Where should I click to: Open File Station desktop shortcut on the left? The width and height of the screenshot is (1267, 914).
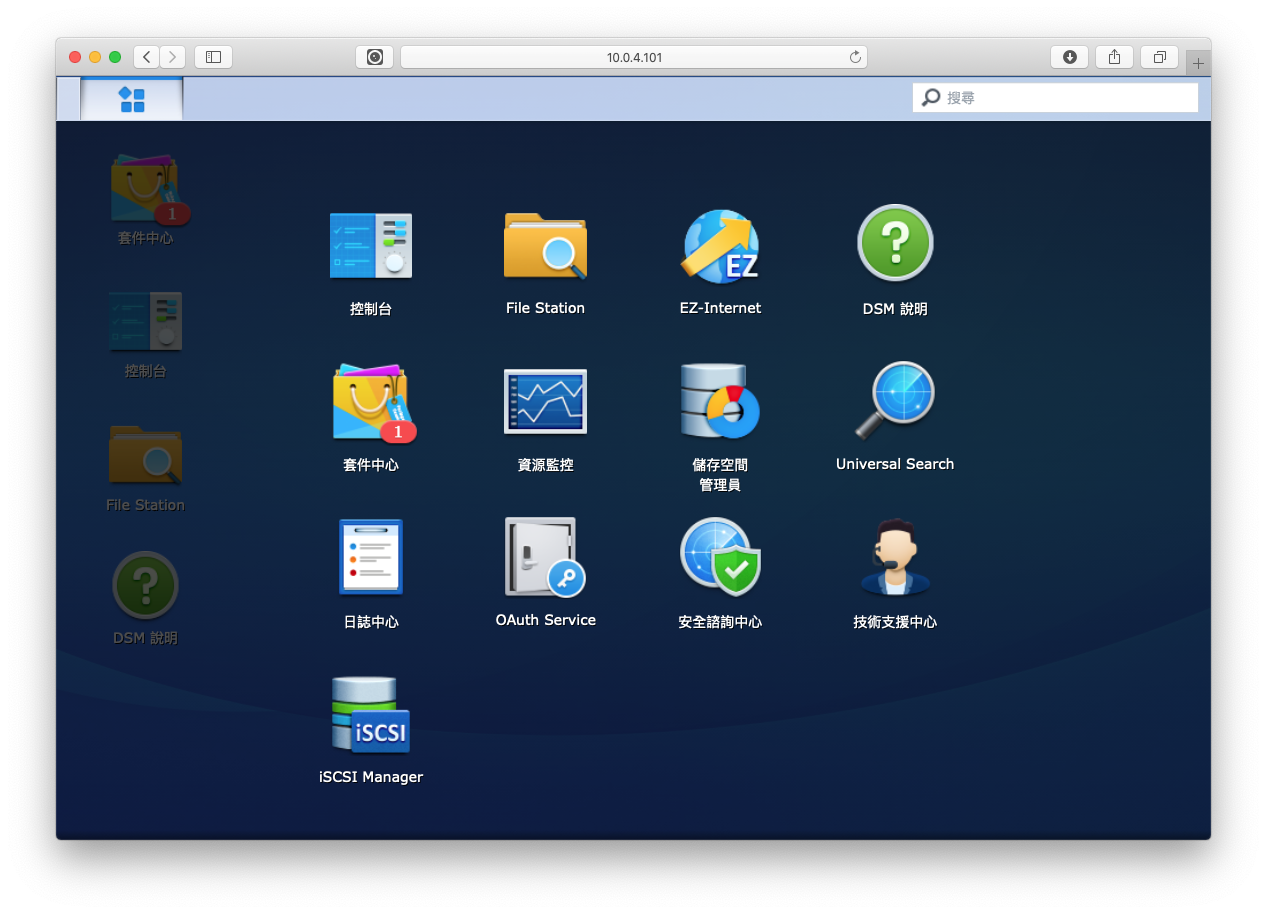[145, 455]
